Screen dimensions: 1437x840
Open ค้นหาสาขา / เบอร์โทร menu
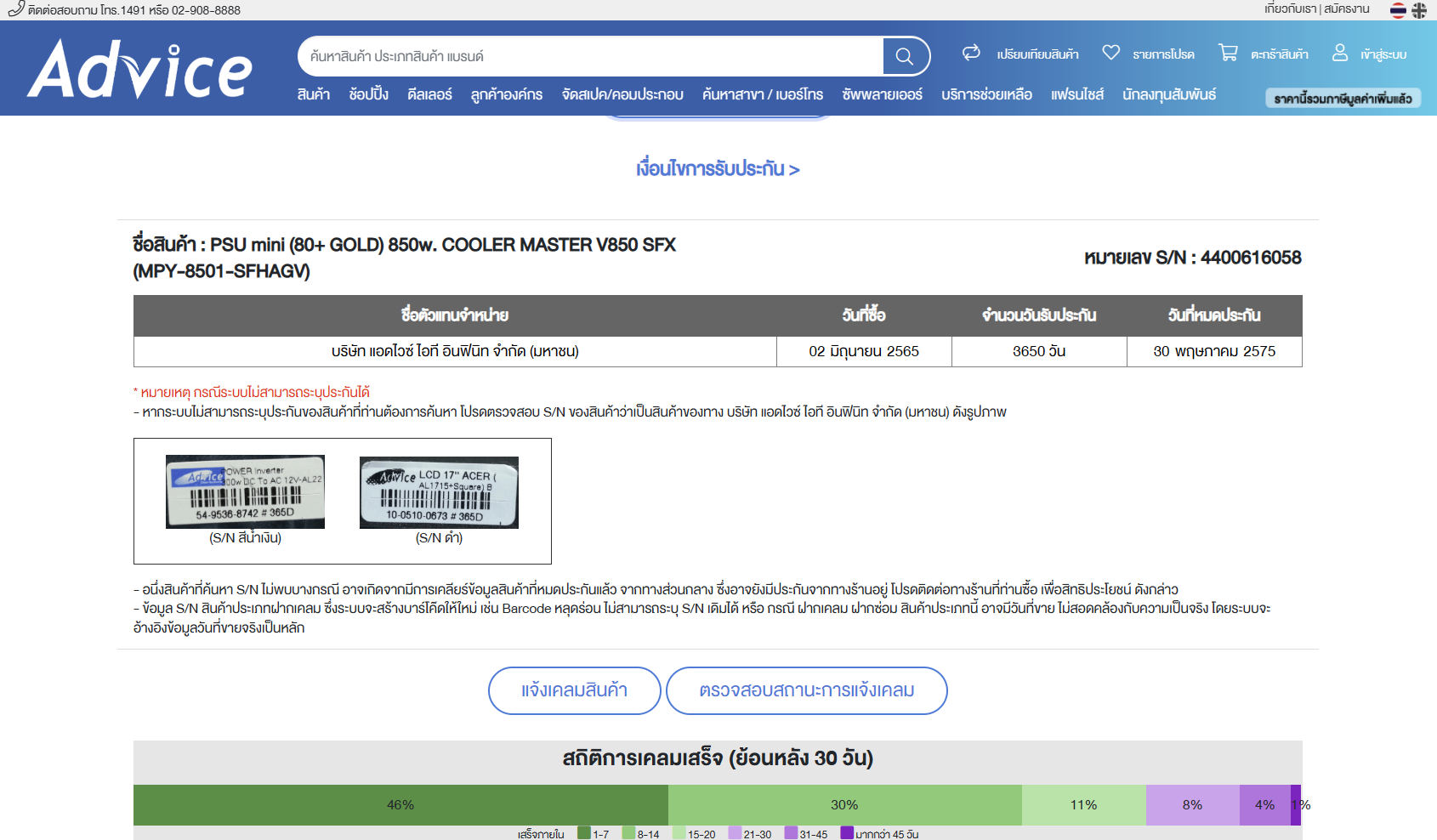[x=763, y=94]
